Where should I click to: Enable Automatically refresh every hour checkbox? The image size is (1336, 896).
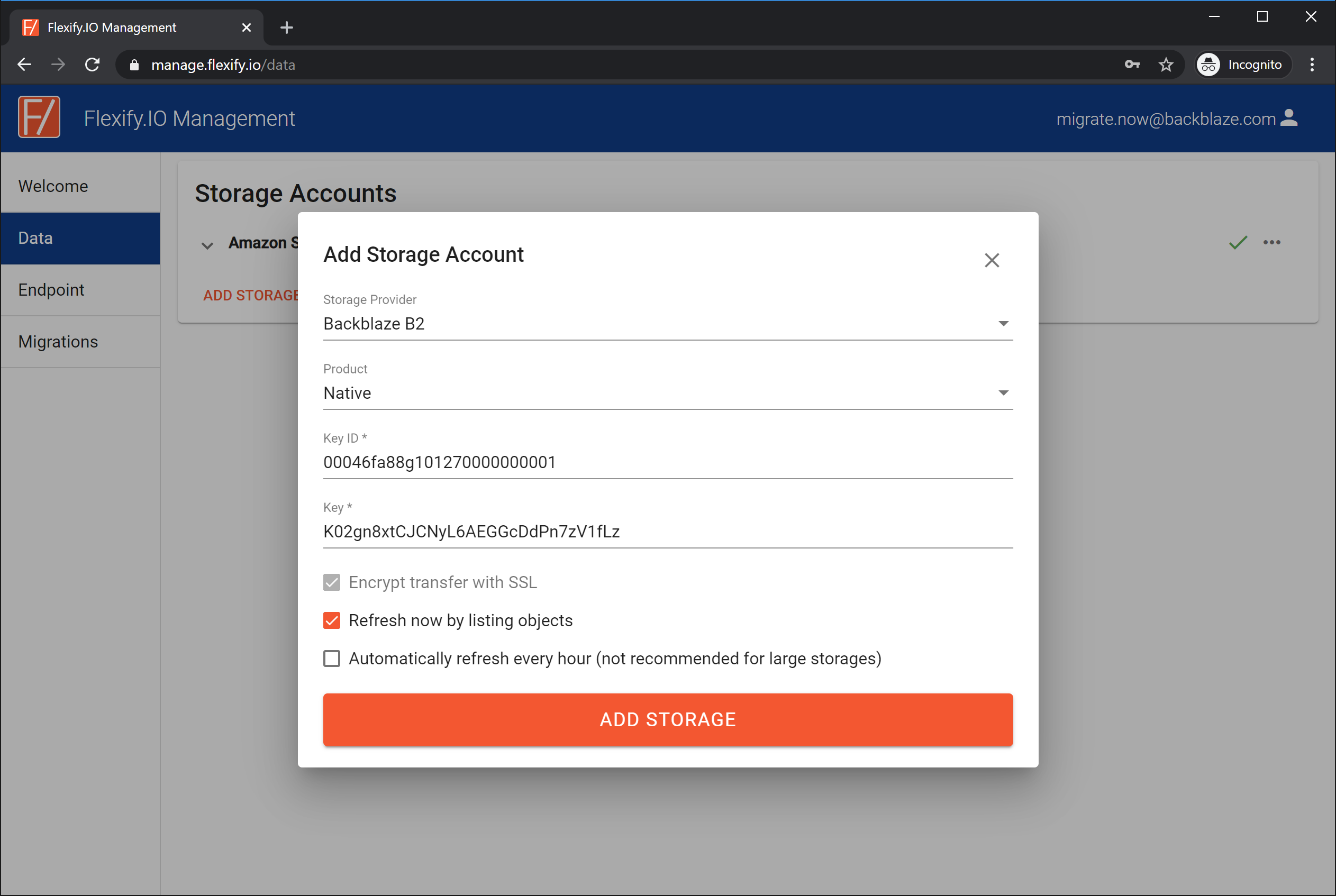point(332,659)
